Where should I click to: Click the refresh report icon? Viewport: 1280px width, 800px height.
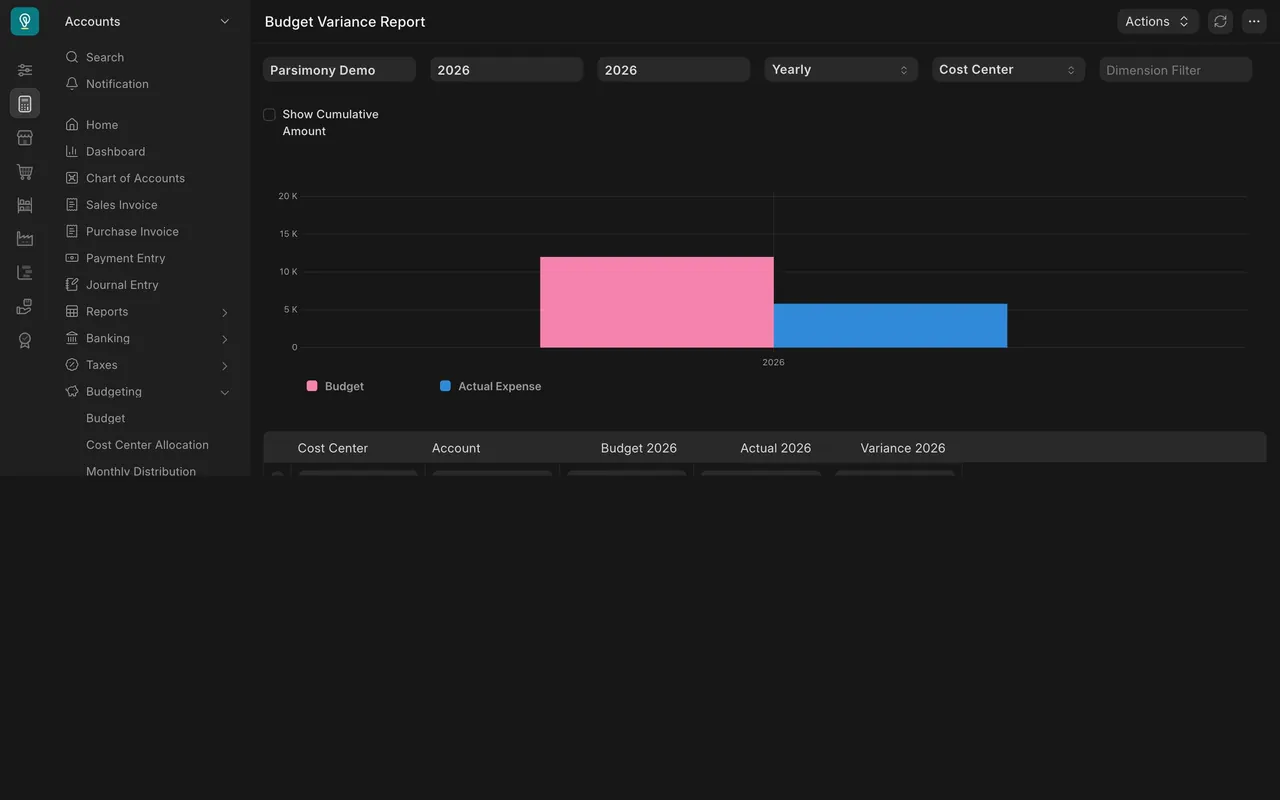[1220, 21]
